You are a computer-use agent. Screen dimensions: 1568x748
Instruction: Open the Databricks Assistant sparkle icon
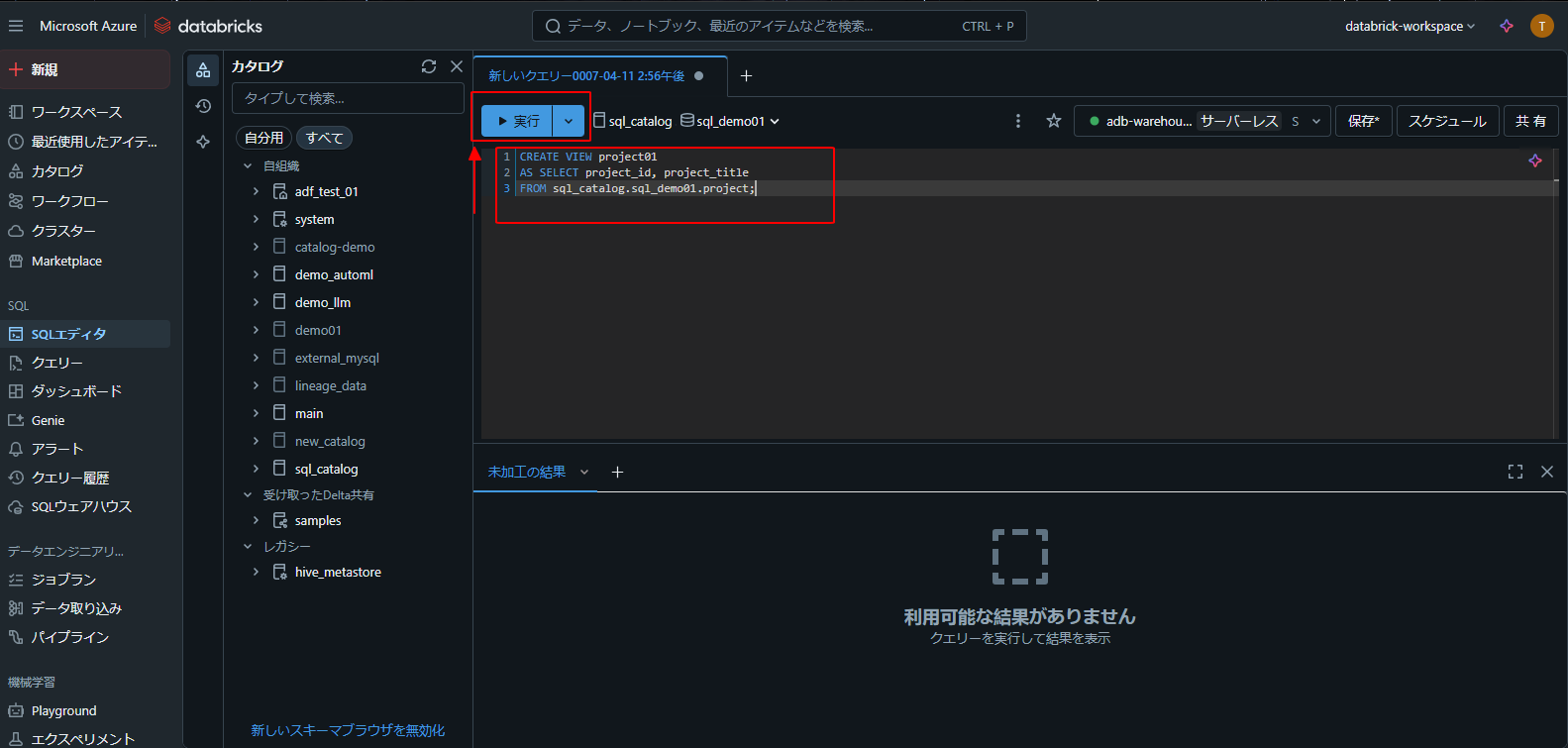pos(1507,26)
